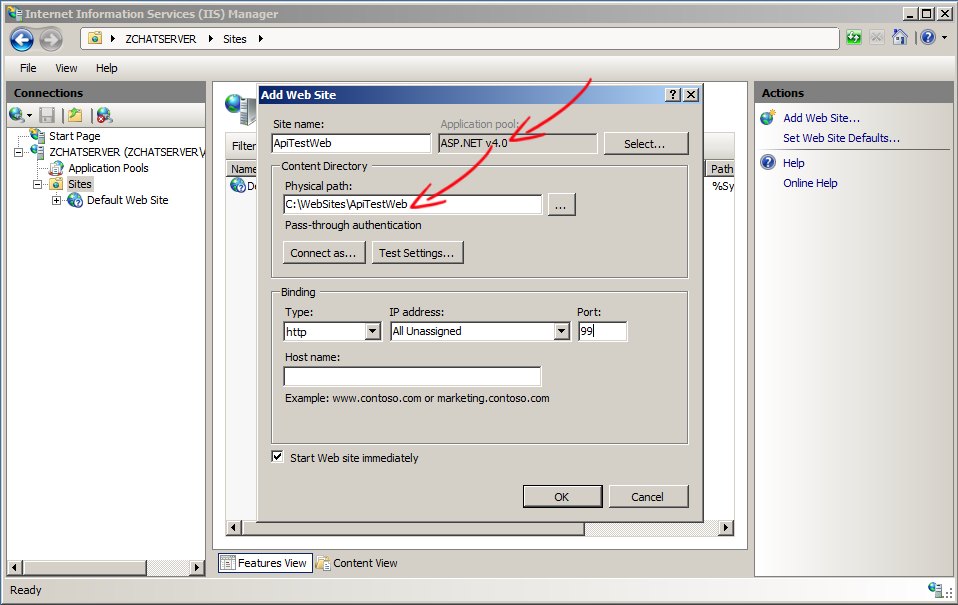Click Sites in the breadcrumb path
The image size is (958, 605).
point(235,39)
